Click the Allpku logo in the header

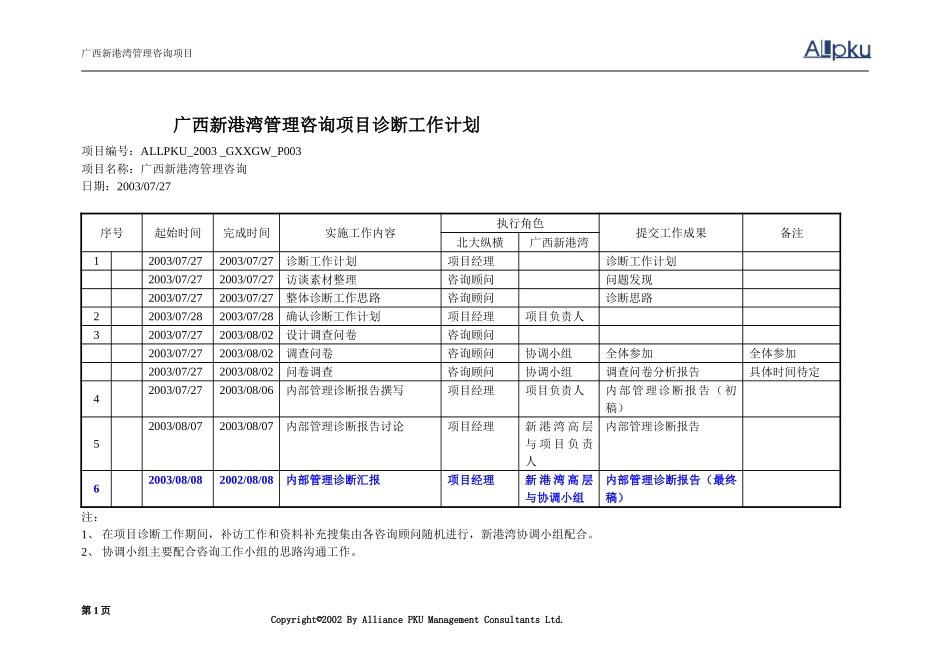coord(837,50)
